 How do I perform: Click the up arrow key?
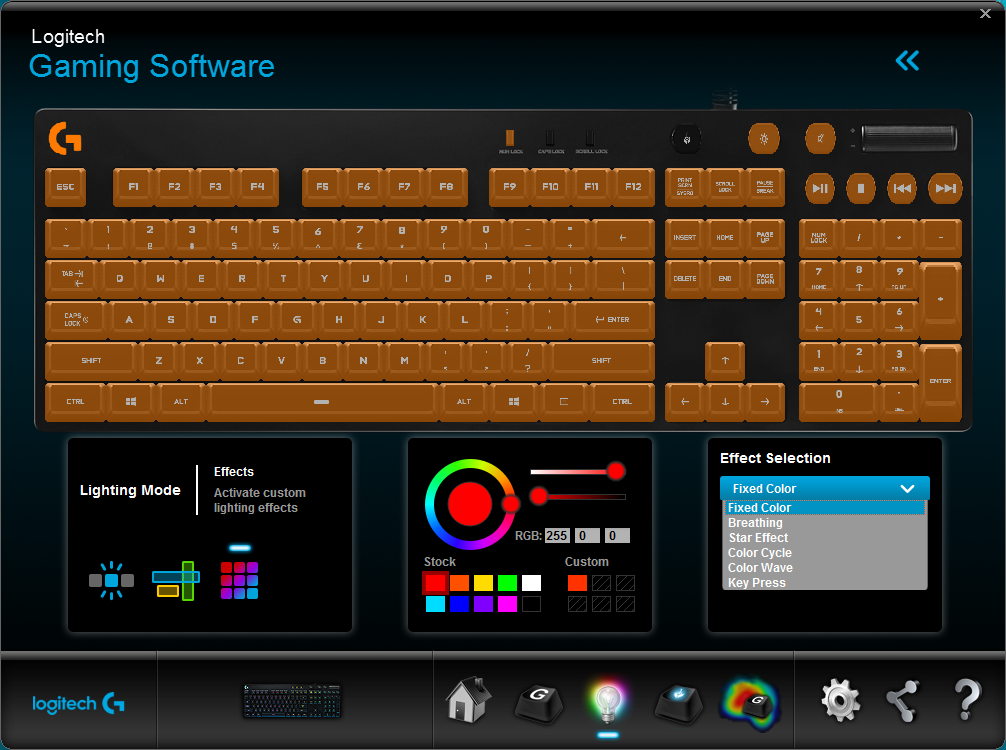point(725,361)
